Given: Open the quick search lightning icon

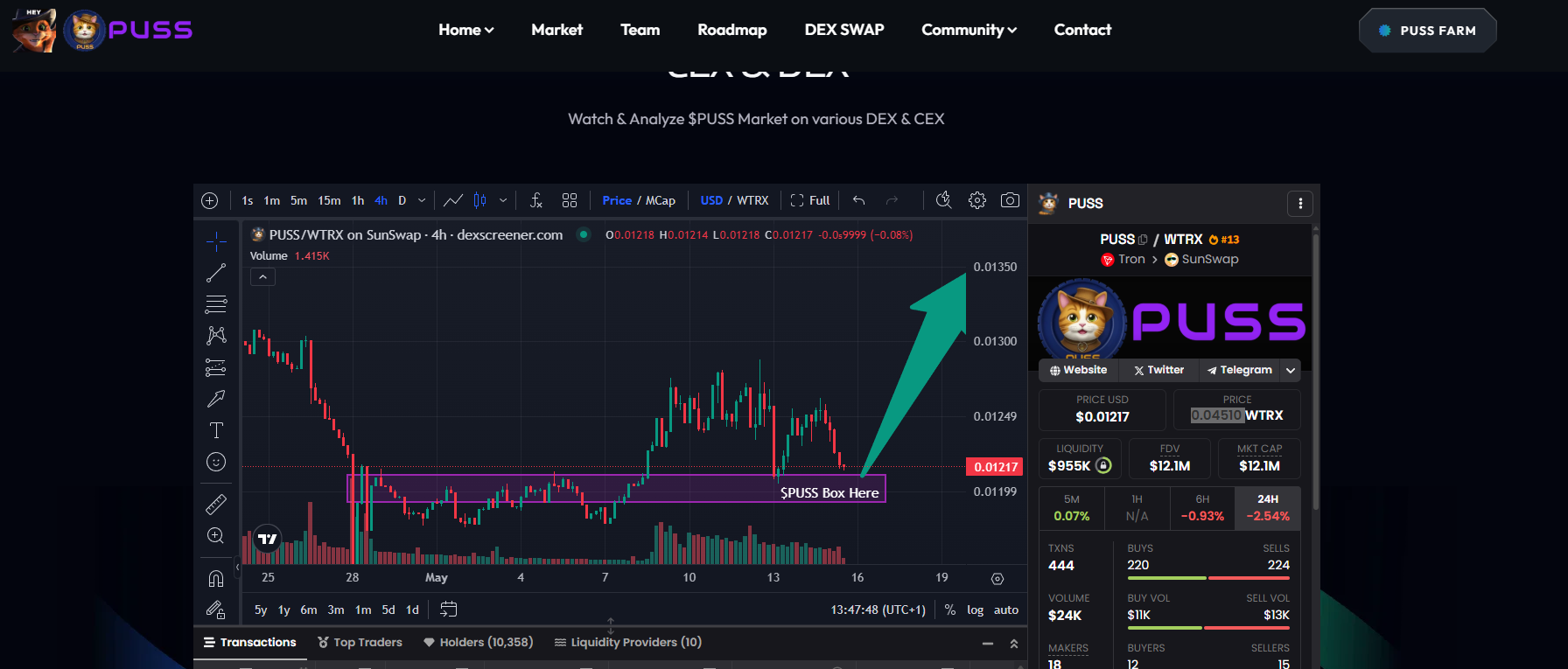Looking at the screenshot, I should click(943, 200).
